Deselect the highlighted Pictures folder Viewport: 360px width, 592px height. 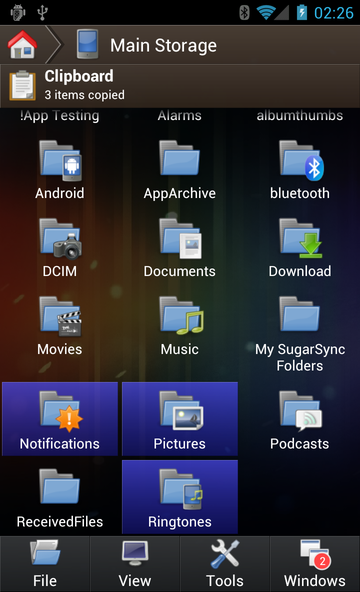click(x=180, y=419)
